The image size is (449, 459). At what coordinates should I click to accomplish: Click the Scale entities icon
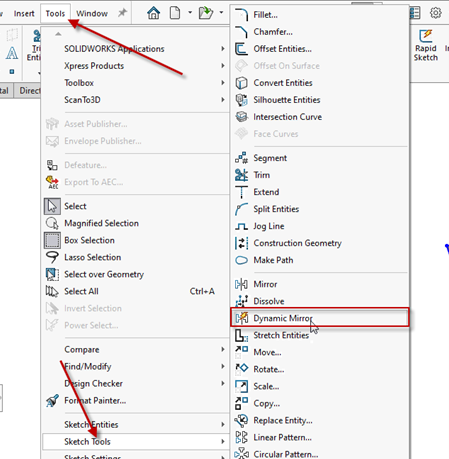241,386
